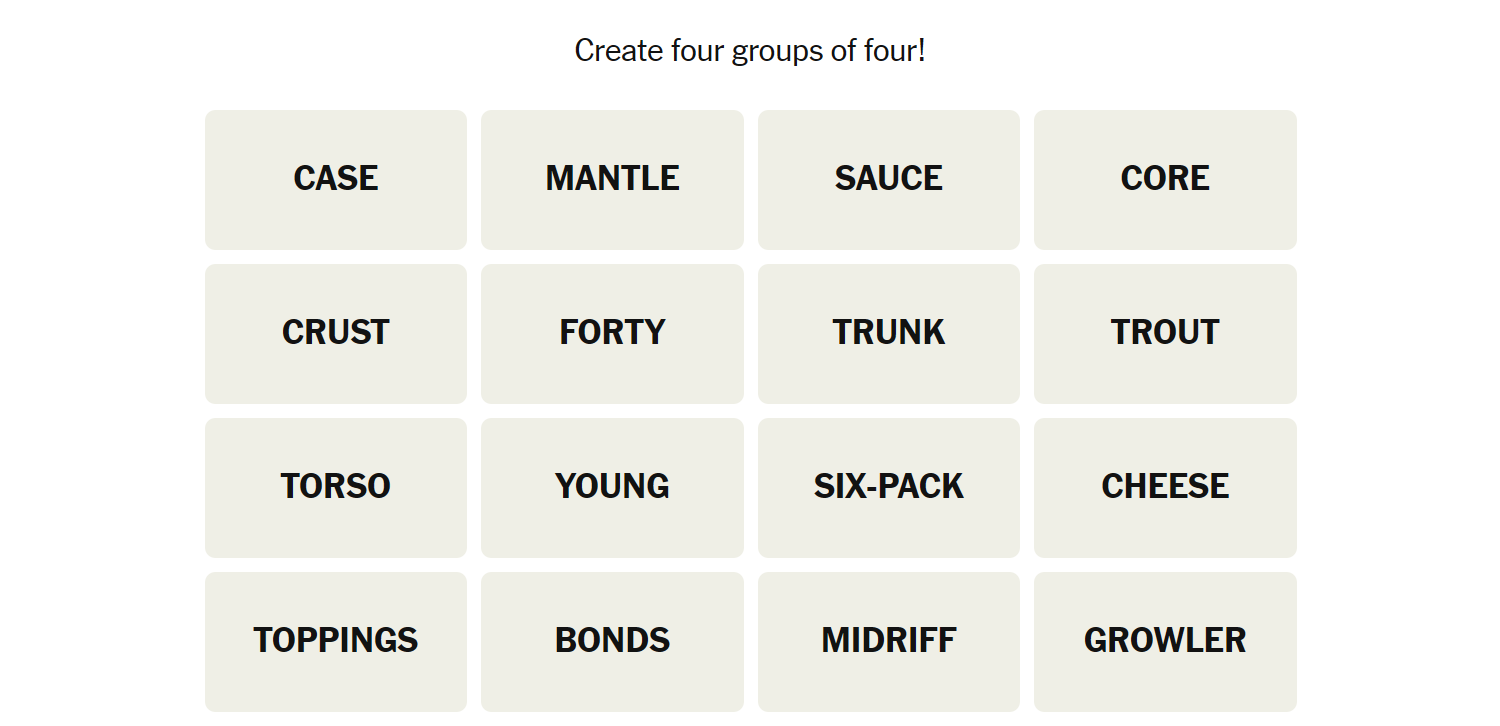This screenshot has width=1500, height=726.
Task: Add the CHEESE card to your selection
Action: (1165, 488)
